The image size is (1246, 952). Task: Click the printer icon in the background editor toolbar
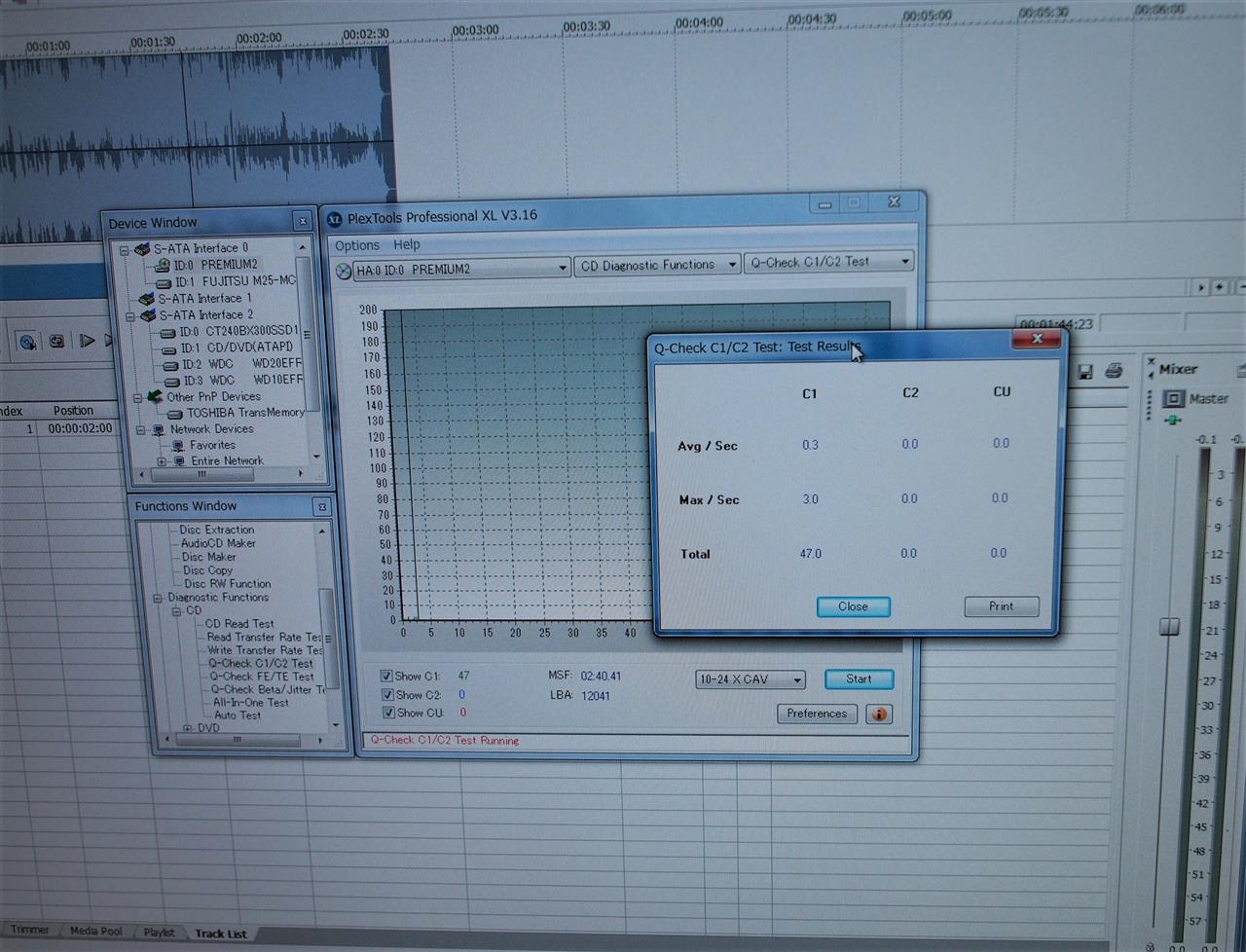pyautogui.click(x=1114, y=370)
